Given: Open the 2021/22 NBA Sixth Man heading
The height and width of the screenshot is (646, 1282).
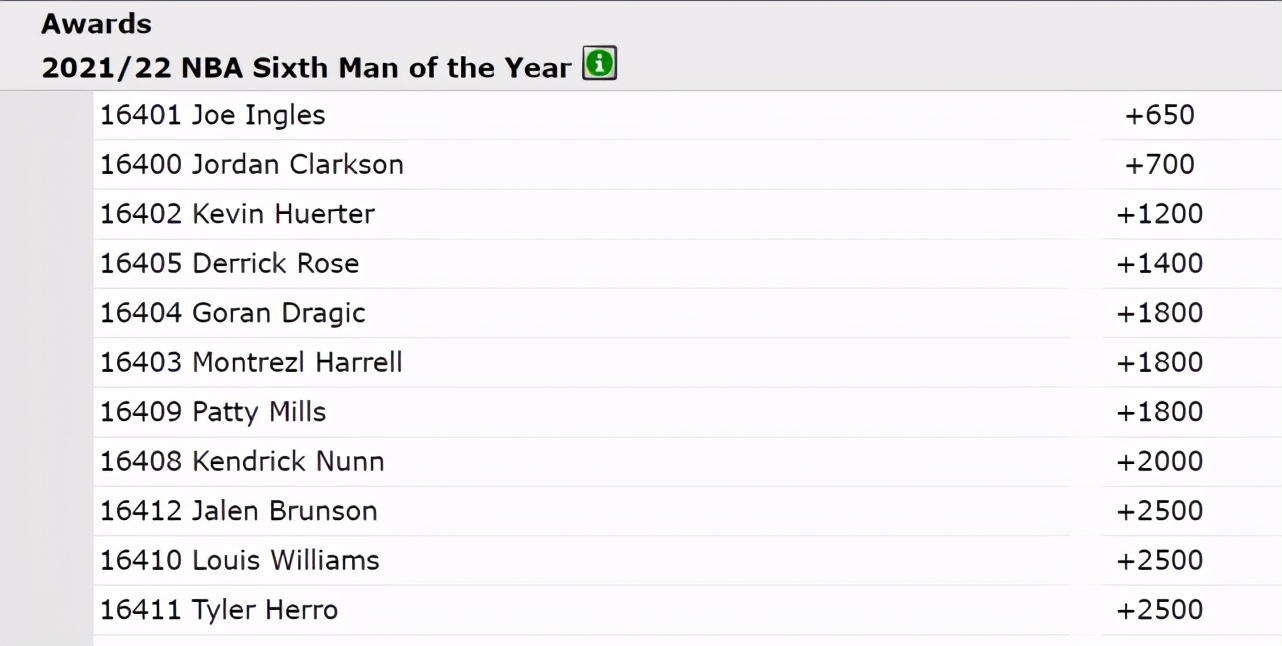Looking at the screenshot, I should [306, 68].
